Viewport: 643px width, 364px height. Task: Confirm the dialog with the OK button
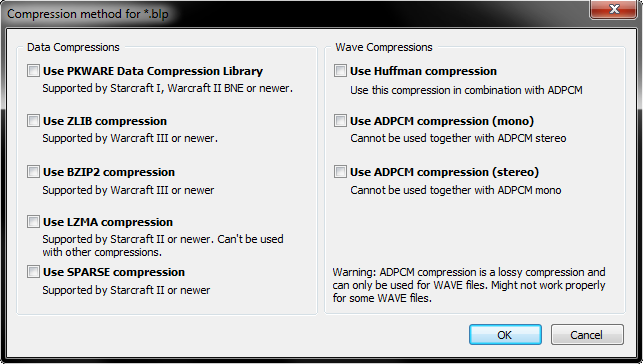tap(505, 334)
